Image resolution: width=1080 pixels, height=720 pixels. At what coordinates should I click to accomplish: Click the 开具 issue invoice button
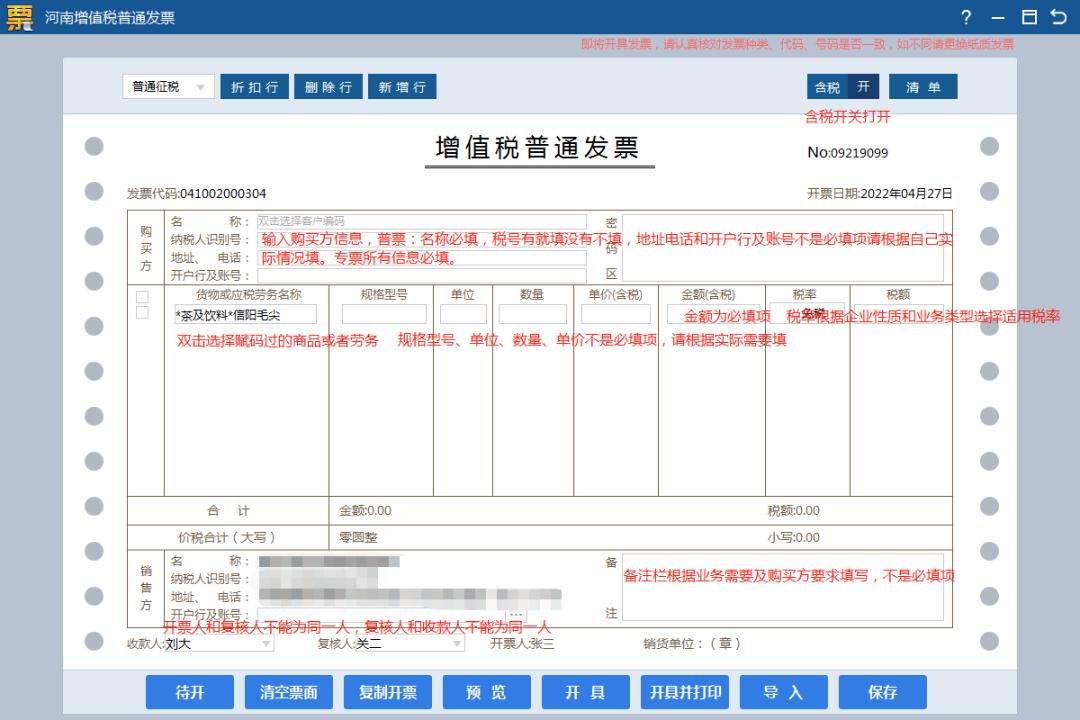585,691
